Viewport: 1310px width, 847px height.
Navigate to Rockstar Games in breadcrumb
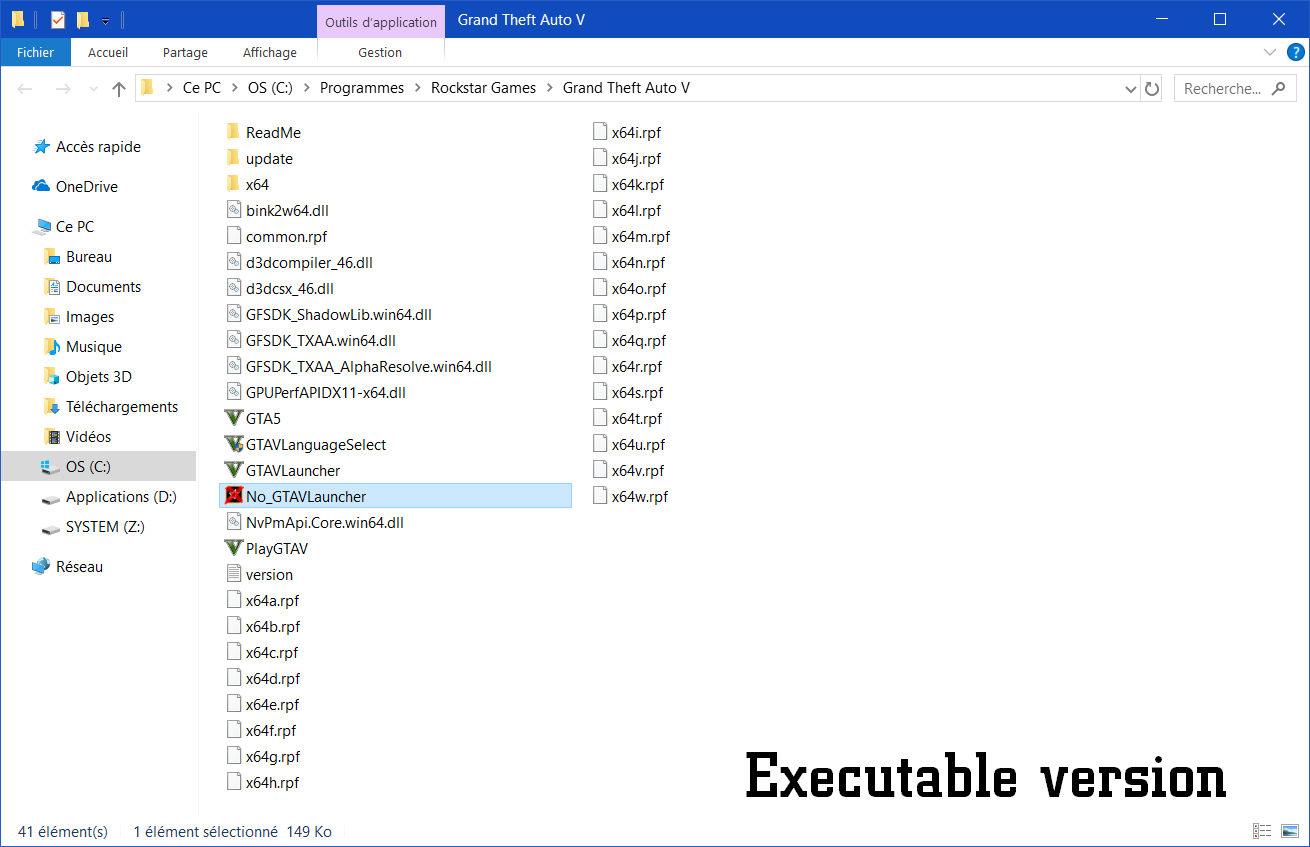484,88
